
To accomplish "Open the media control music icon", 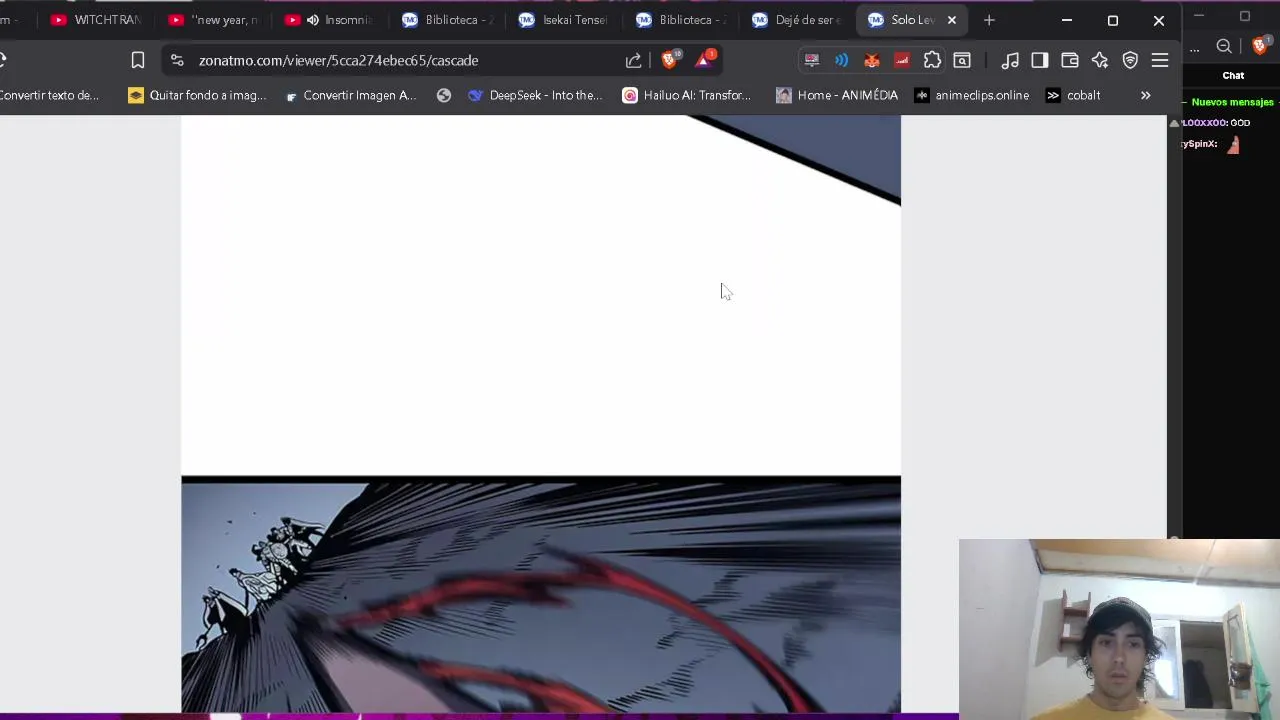I will (1010, 60).
